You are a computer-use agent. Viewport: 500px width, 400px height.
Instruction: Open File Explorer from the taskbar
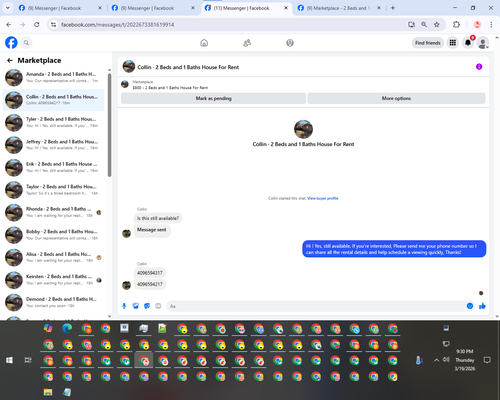(48, 392)
